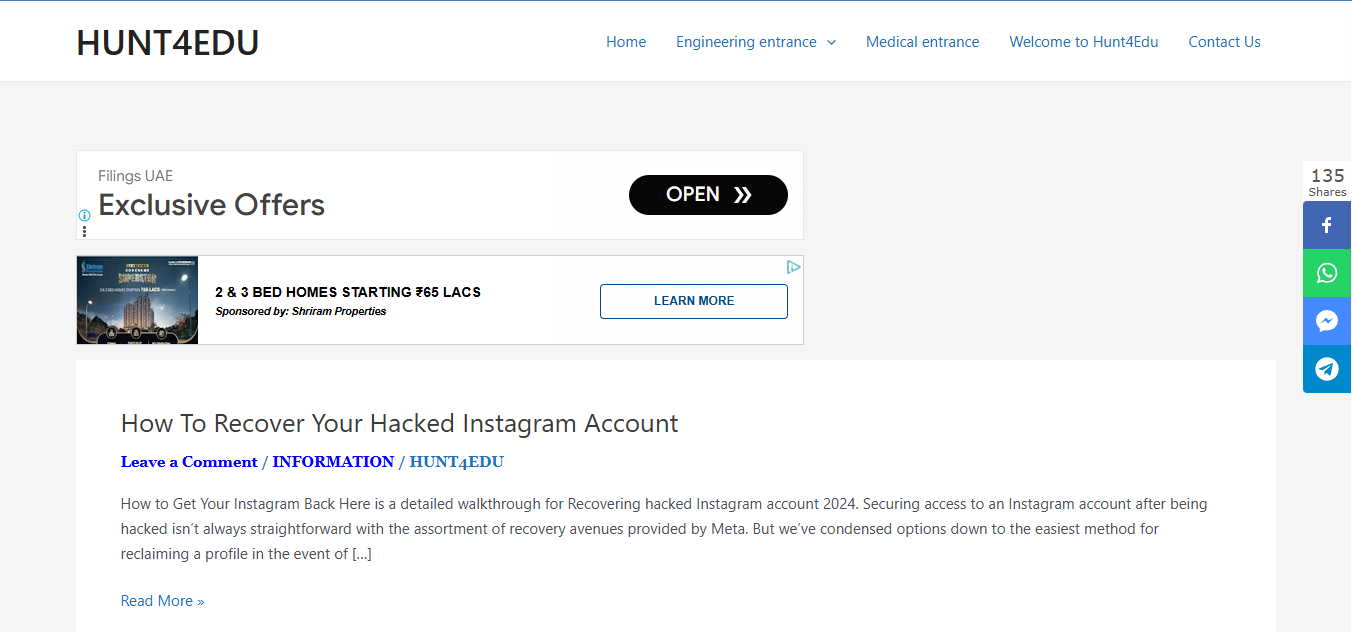
Task: Share the page via Messenger
Action: click(1327, 321)
